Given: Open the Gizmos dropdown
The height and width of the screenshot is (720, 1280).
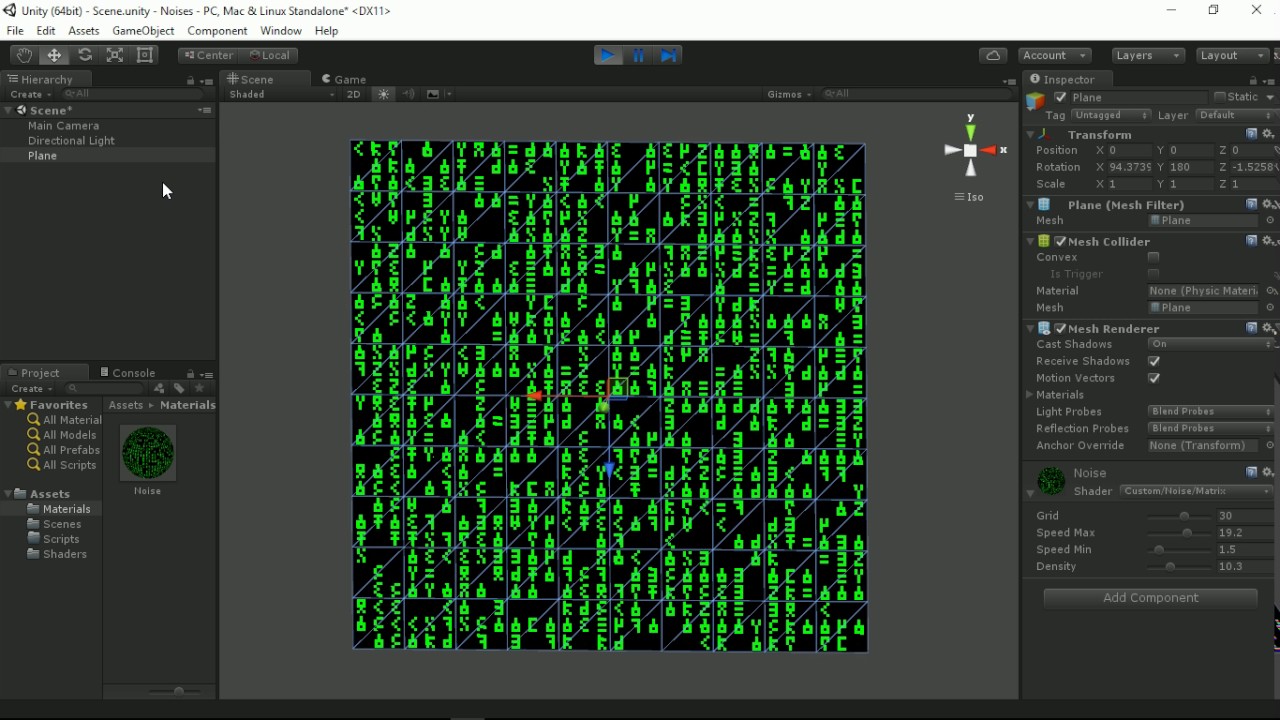Looking at the screenshot, I should pyautogui.click(x=790, y=94).
